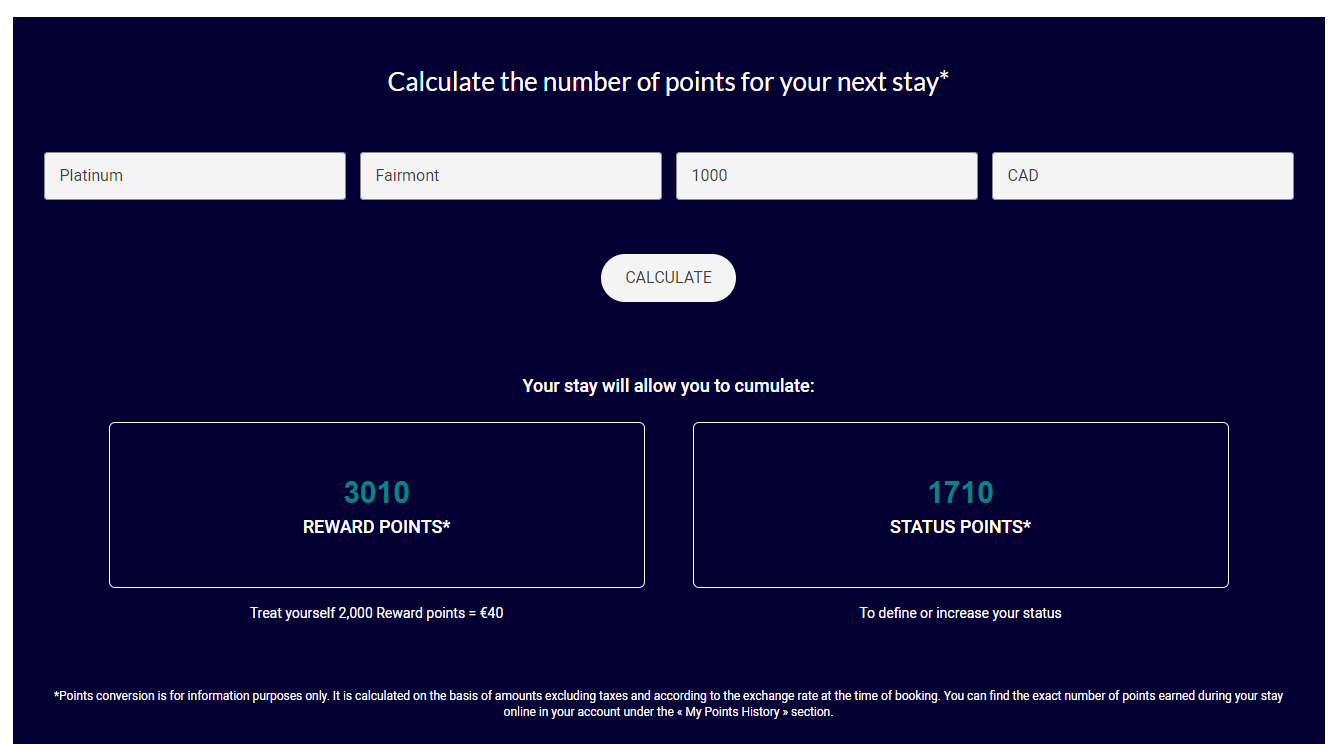Viewport: 1333px width, 751px height.
Task: Click the 3010 reward points value
Action: coord(377,493)
